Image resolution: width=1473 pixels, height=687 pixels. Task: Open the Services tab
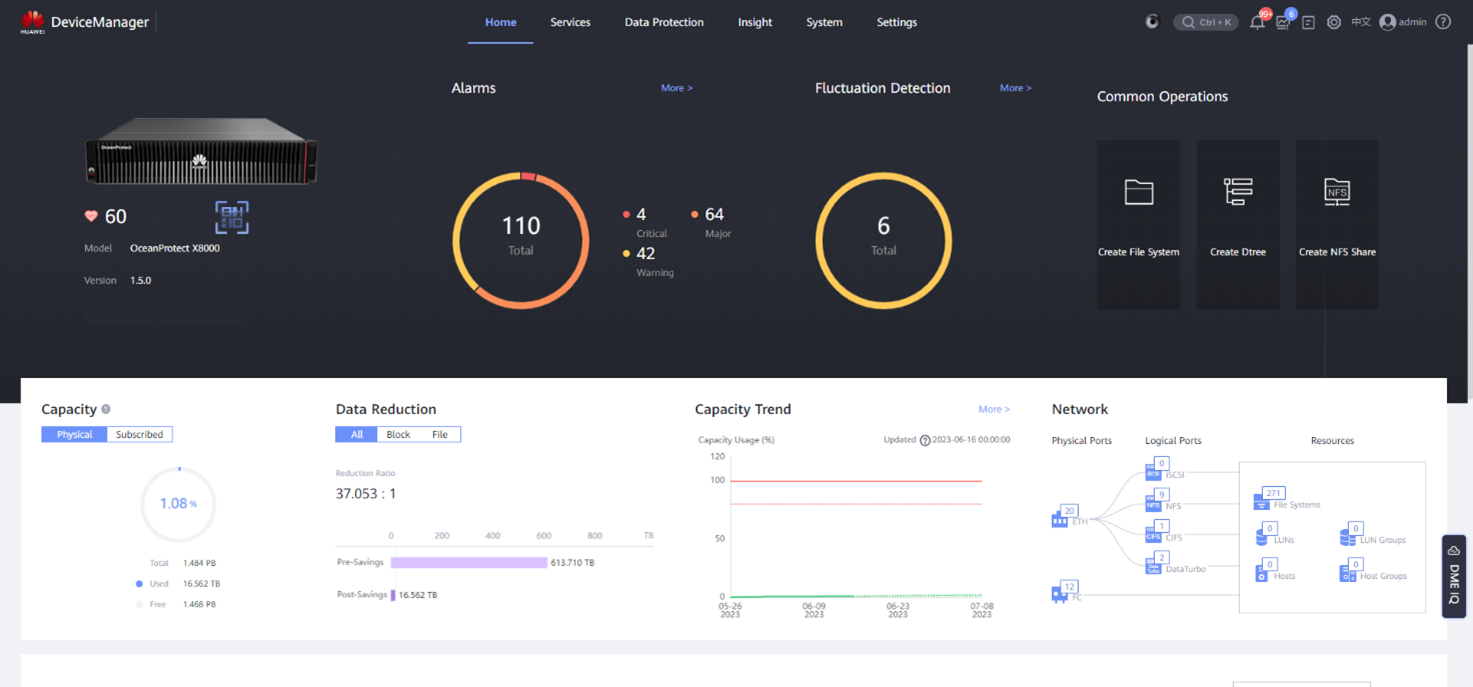point(570,22)
